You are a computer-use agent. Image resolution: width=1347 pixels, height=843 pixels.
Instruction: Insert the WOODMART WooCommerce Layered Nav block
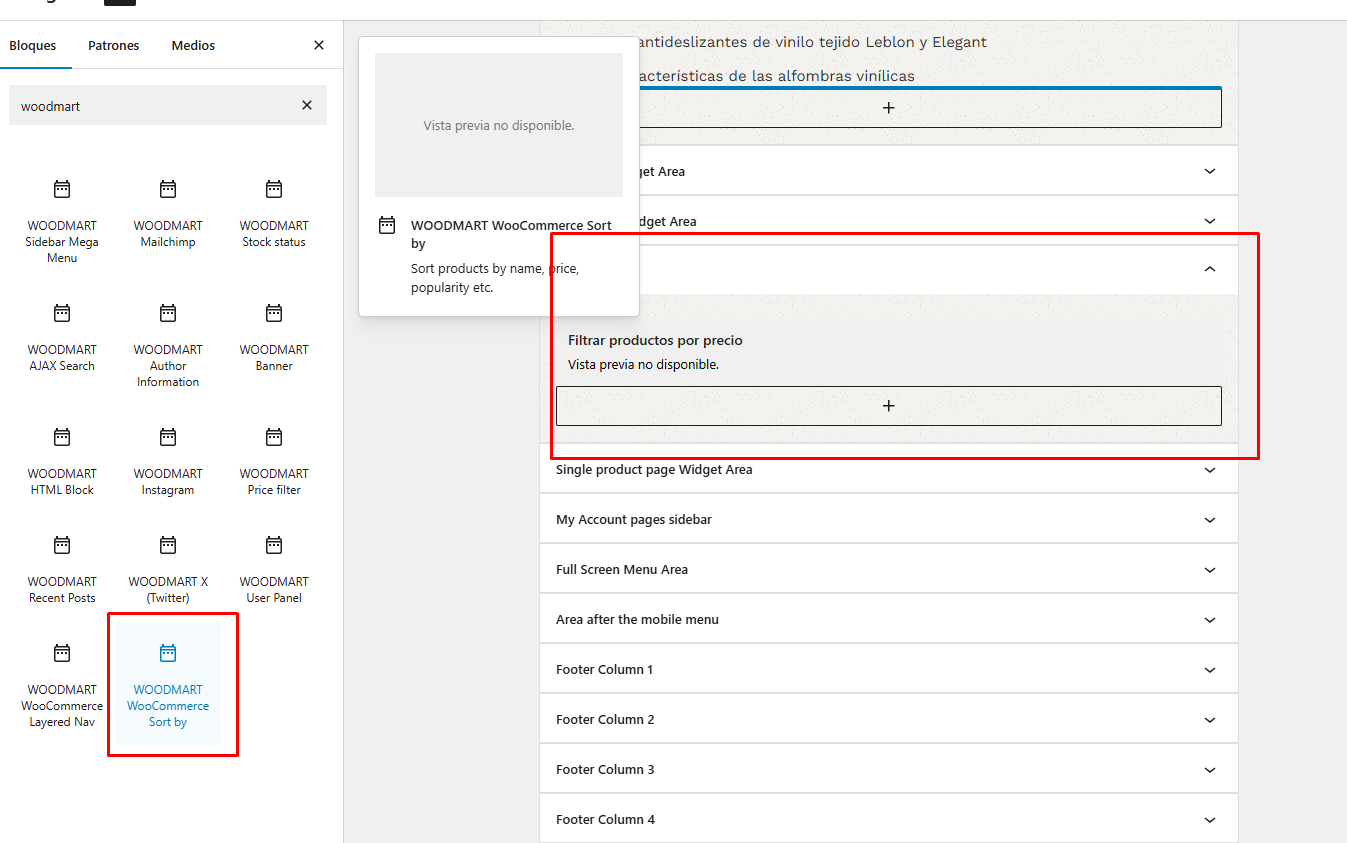[x=62, y=684]
